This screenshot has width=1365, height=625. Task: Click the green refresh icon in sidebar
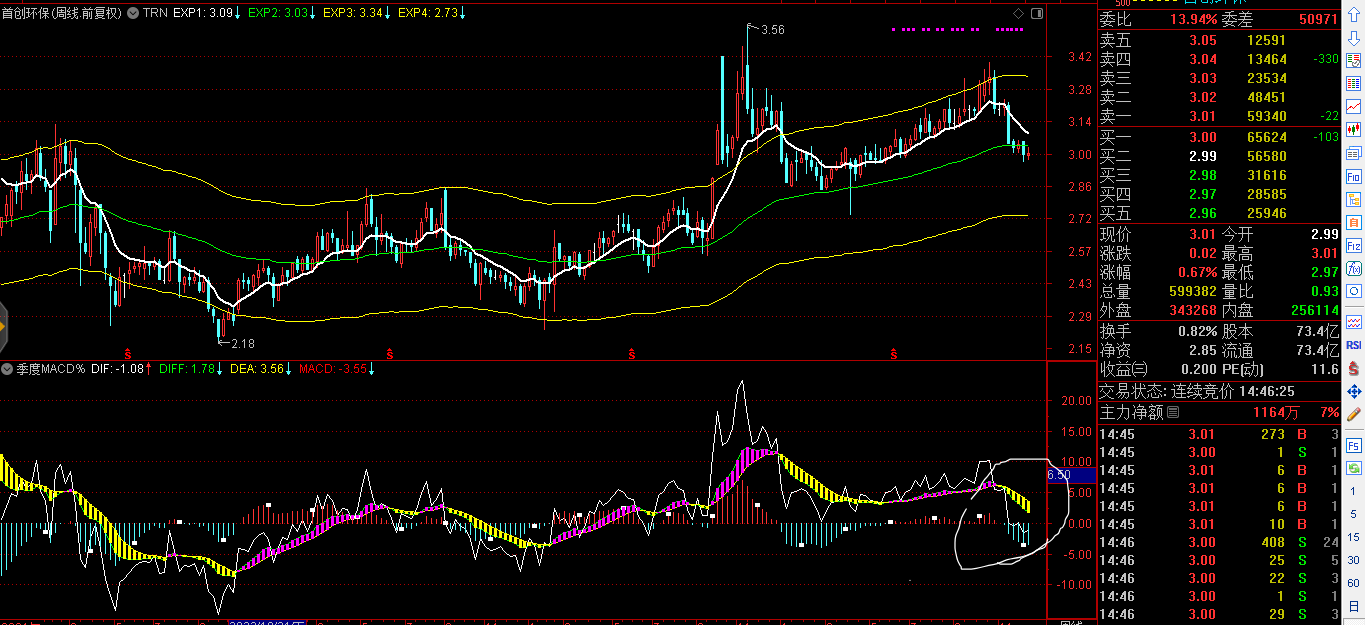(x=1354, y=467)
